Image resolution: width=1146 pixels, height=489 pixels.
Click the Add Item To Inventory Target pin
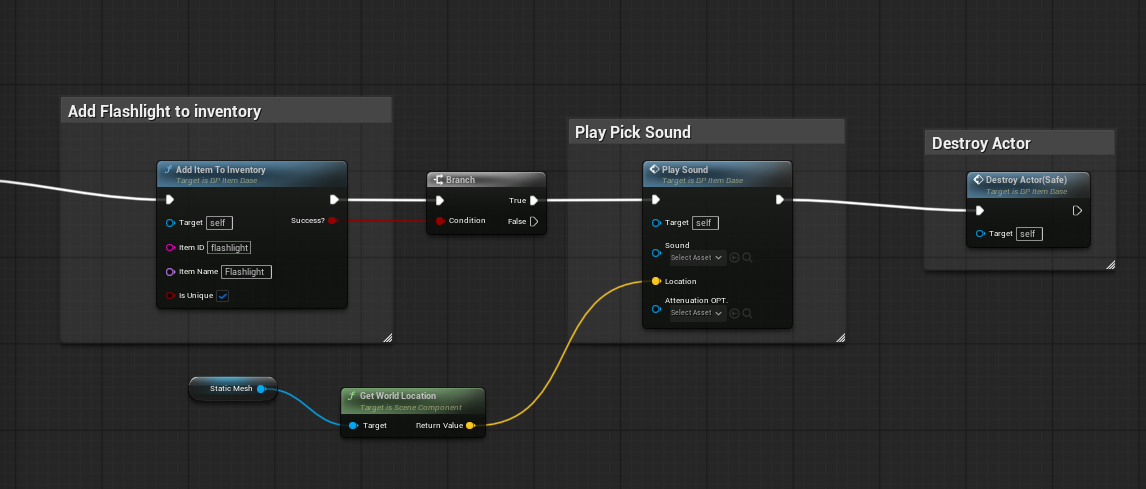coord(170,223)
